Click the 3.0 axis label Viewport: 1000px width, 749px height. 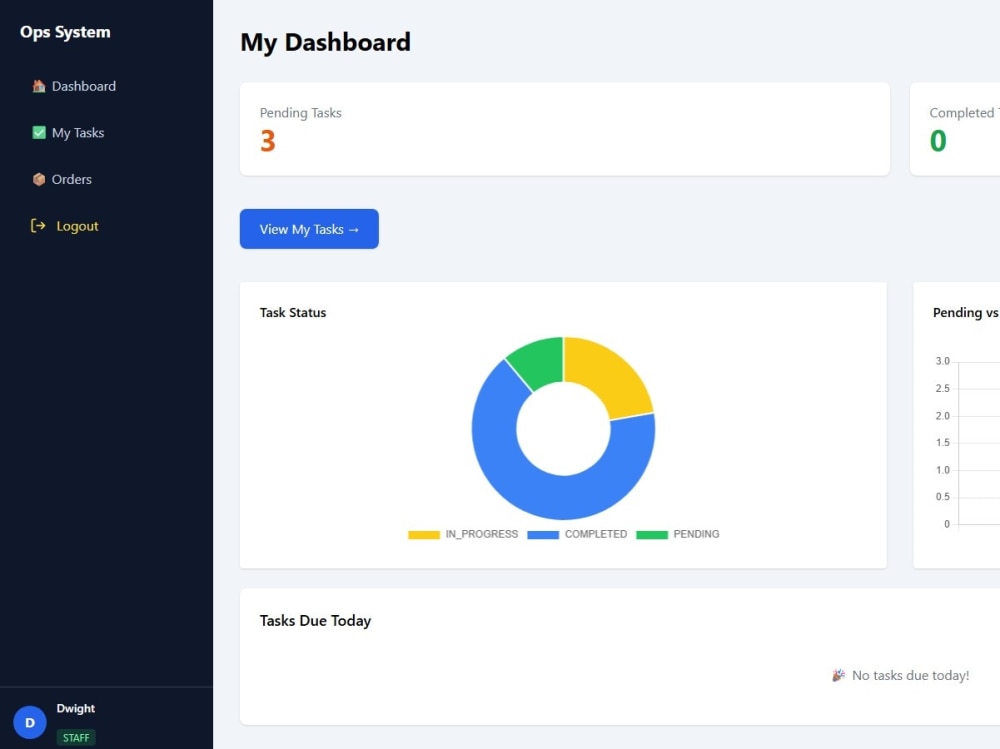pyautogui.click(x=943, y=361)
